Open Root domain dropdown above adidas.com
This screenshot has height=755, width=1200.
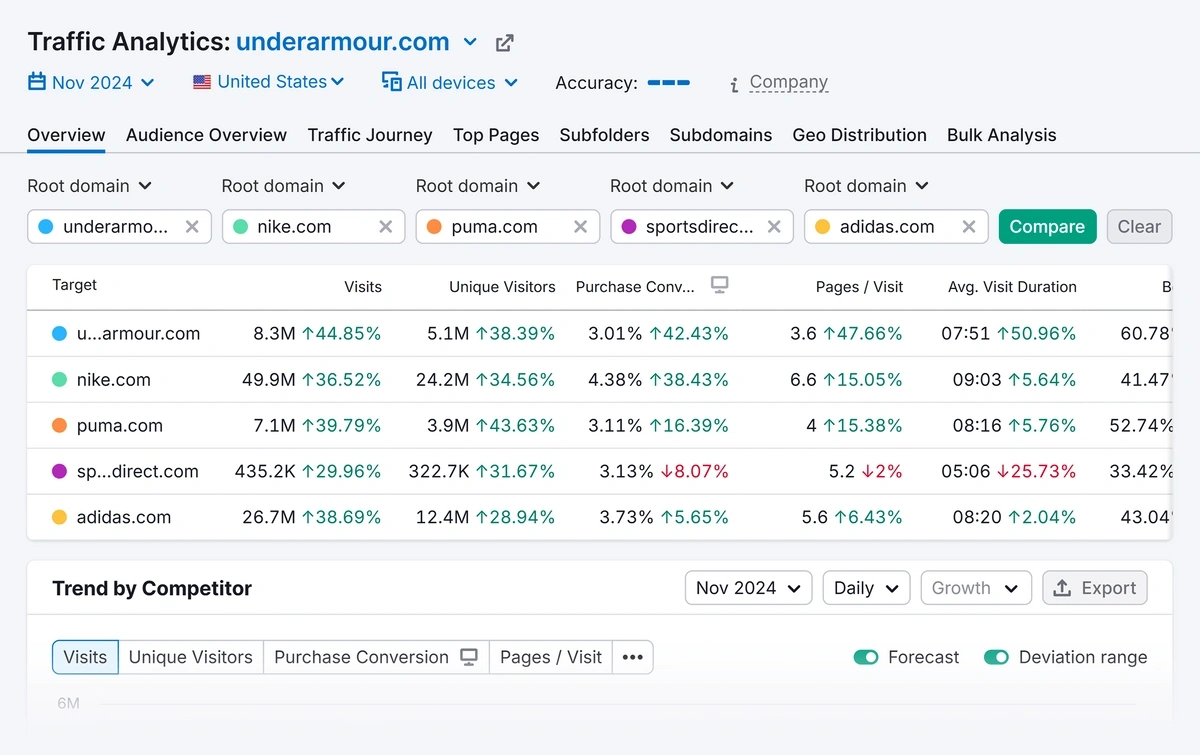click(866, 186)
